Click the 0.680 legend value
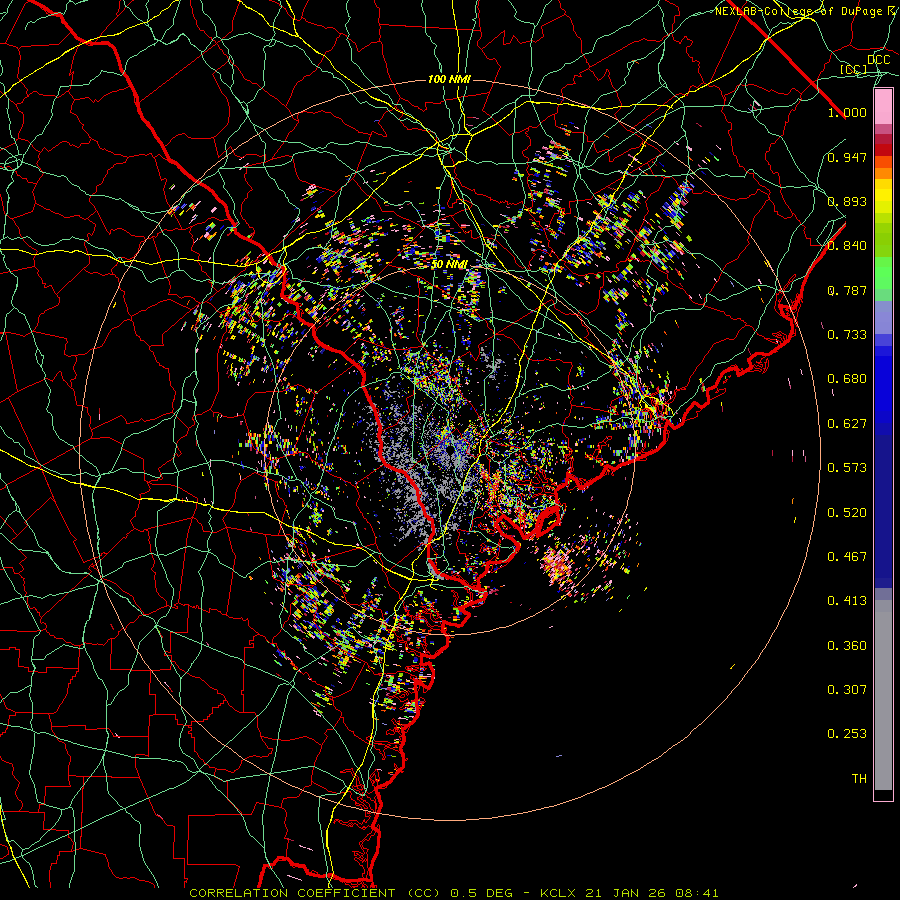The image size is (900, 900). point(847,379)
